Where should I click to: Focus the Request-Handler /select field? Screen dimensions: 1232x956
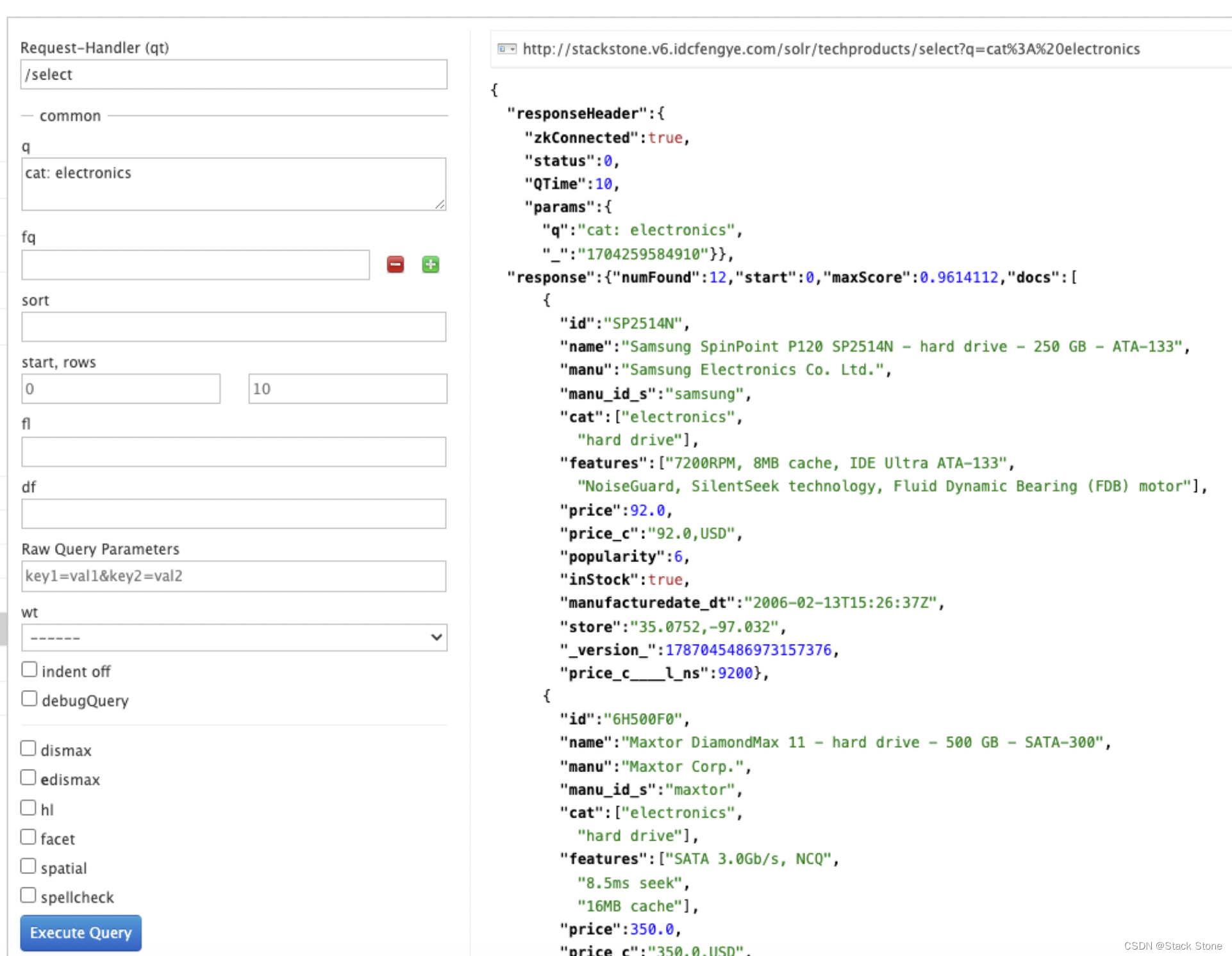pyautogui.click(x=234, y=74)
